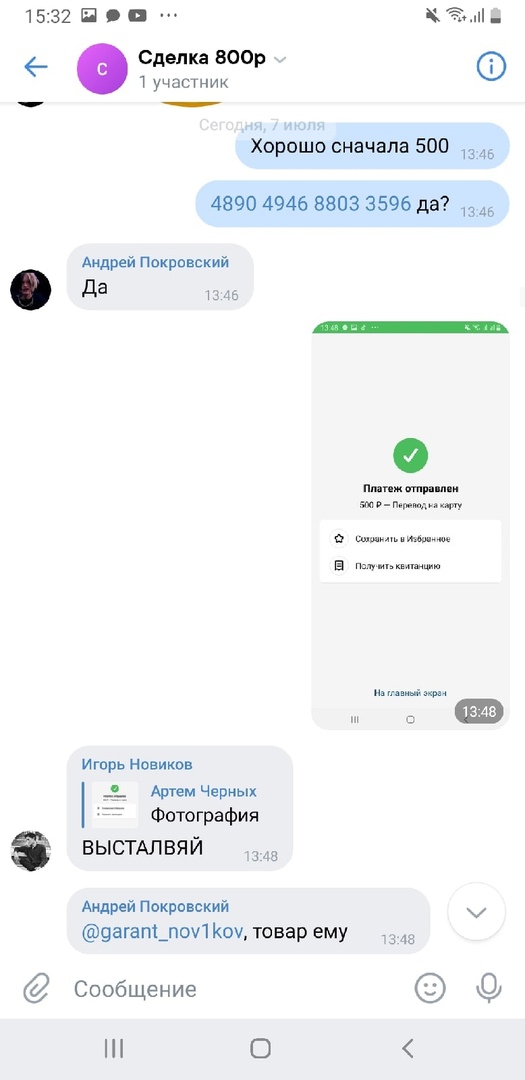Tap the quoted author name Артем Черных
Image resolution: width=525 pixels, height=1080 pixels.
(x=203, y=791)
